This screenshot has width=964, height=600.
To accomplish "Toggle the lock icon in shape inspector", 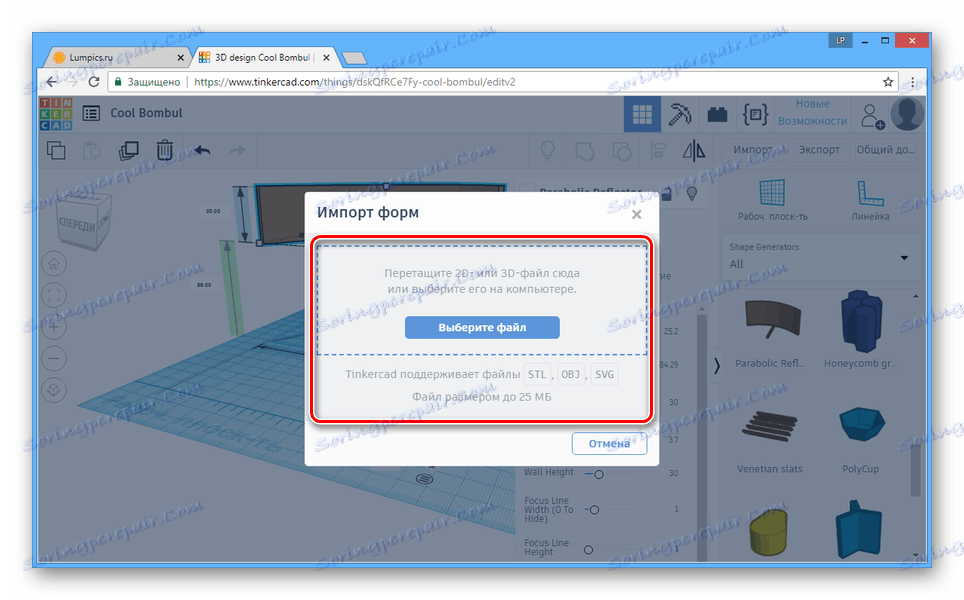I will 666,194.
